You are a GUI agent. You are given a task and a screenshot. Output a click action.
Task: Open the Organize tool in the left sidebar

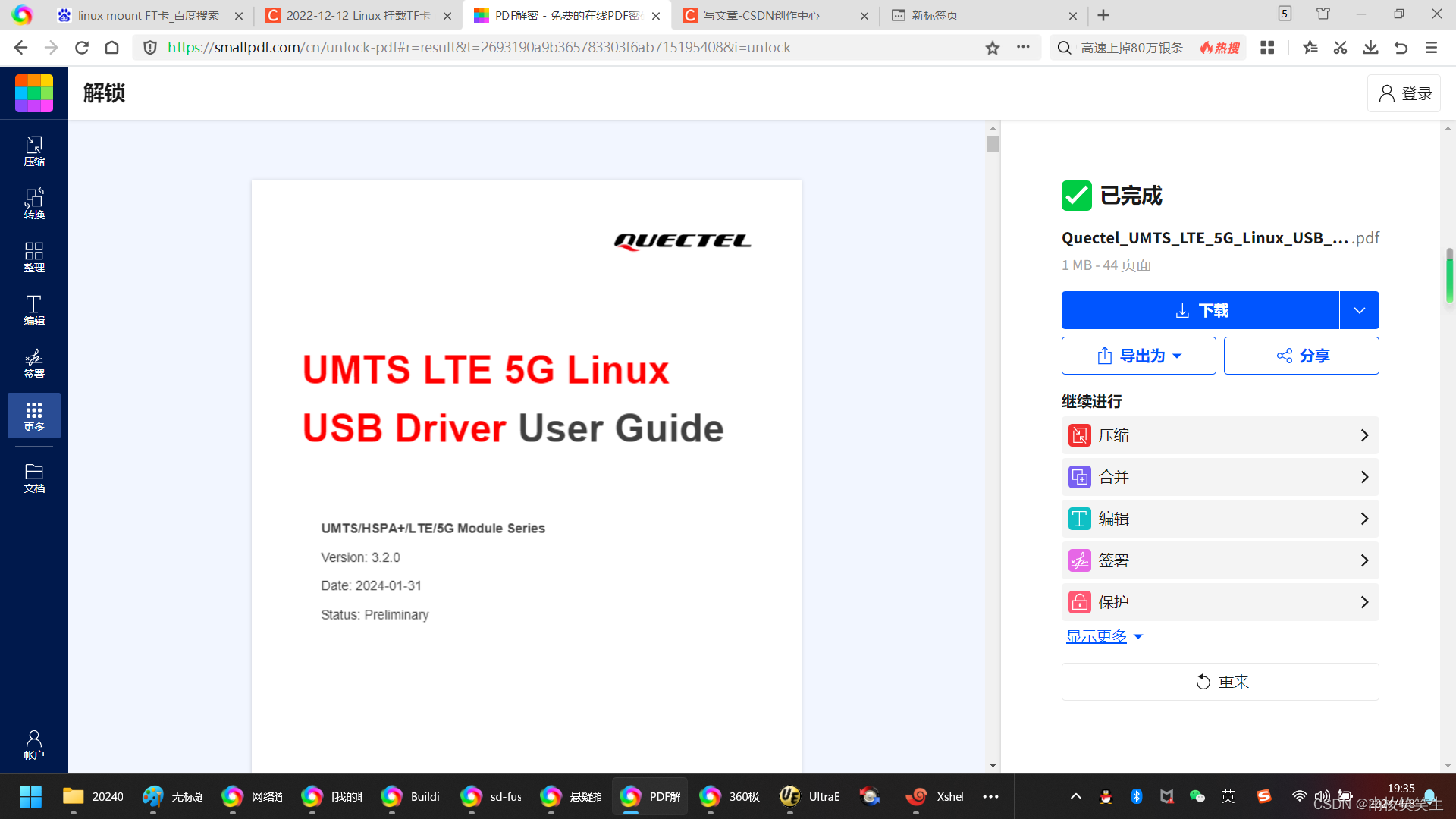point(34,257)
